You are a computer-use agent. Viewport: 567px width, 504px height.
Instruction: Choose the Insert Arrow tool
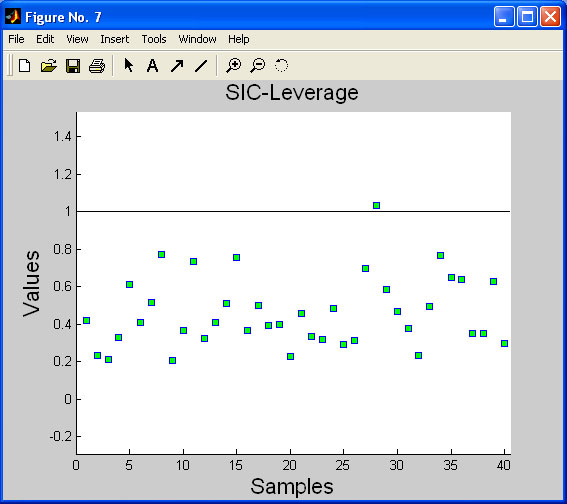point(177,66)
